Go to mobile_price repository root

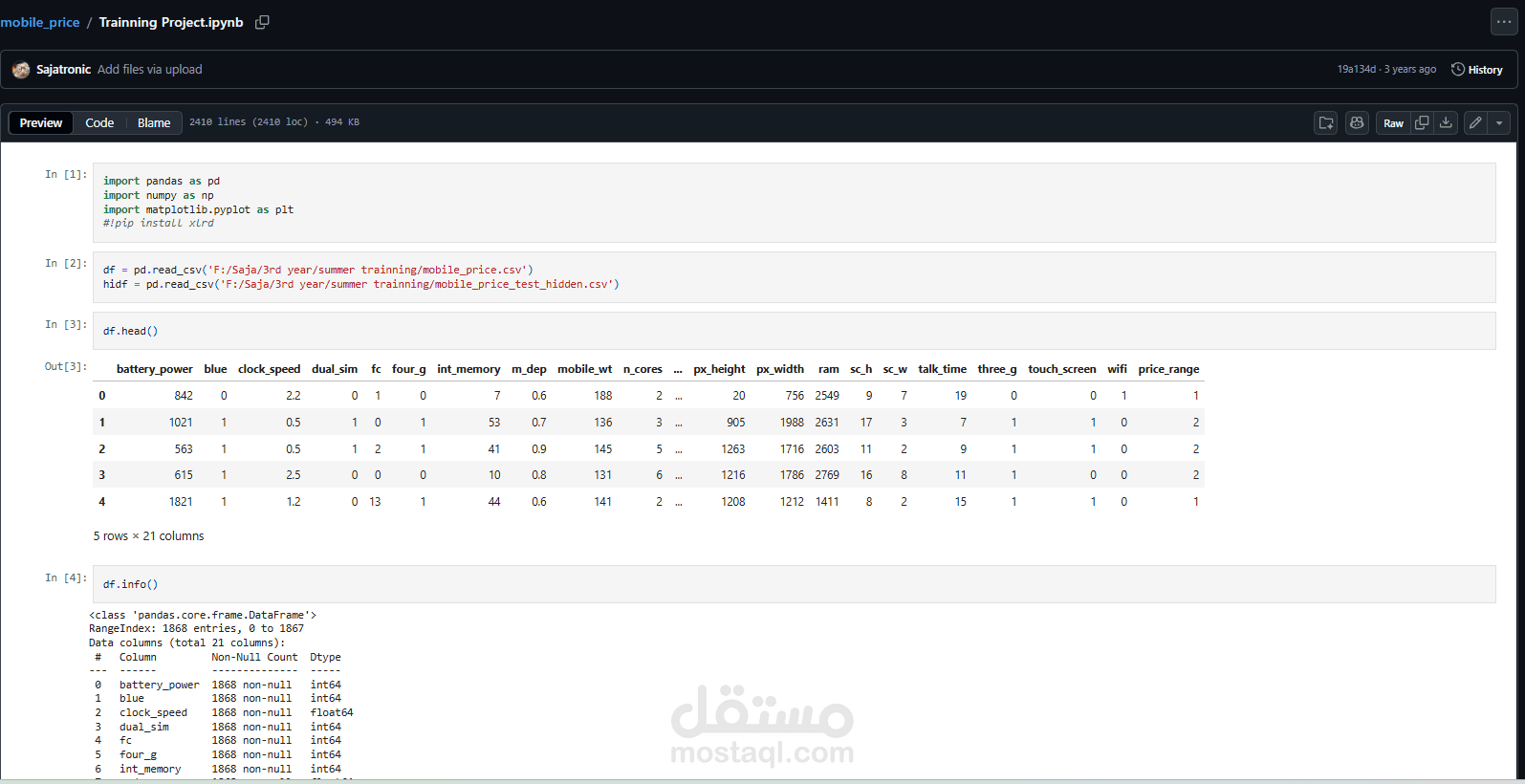[40, 22]
